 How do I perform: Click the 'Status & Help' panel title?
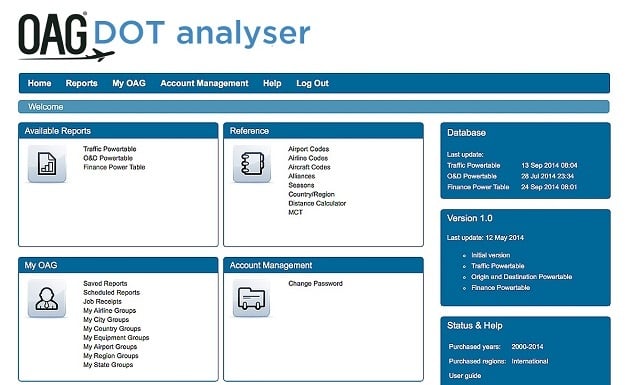[475, 326]
